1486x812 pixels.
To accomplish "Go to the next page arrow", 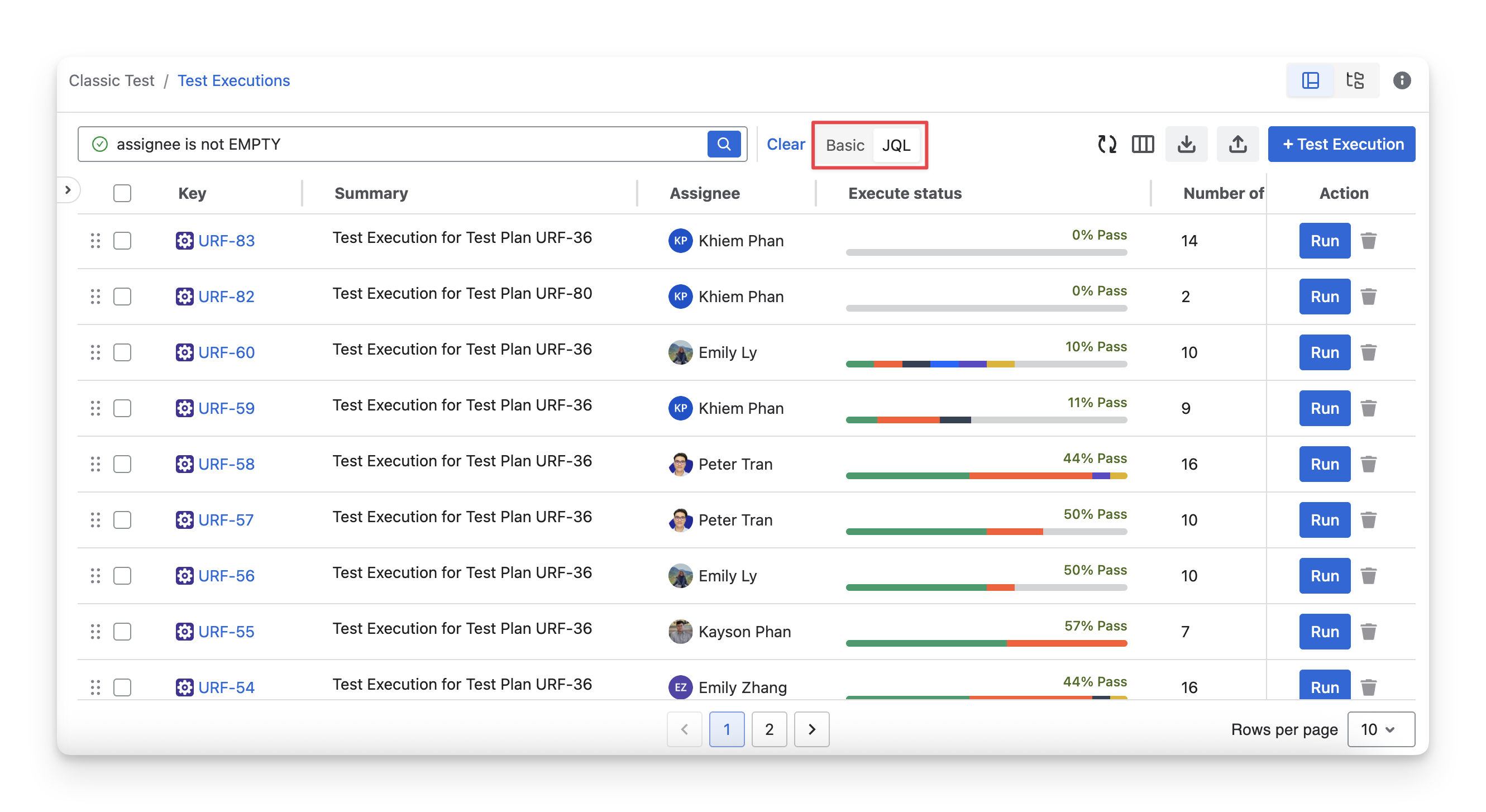I will point(811,729).
